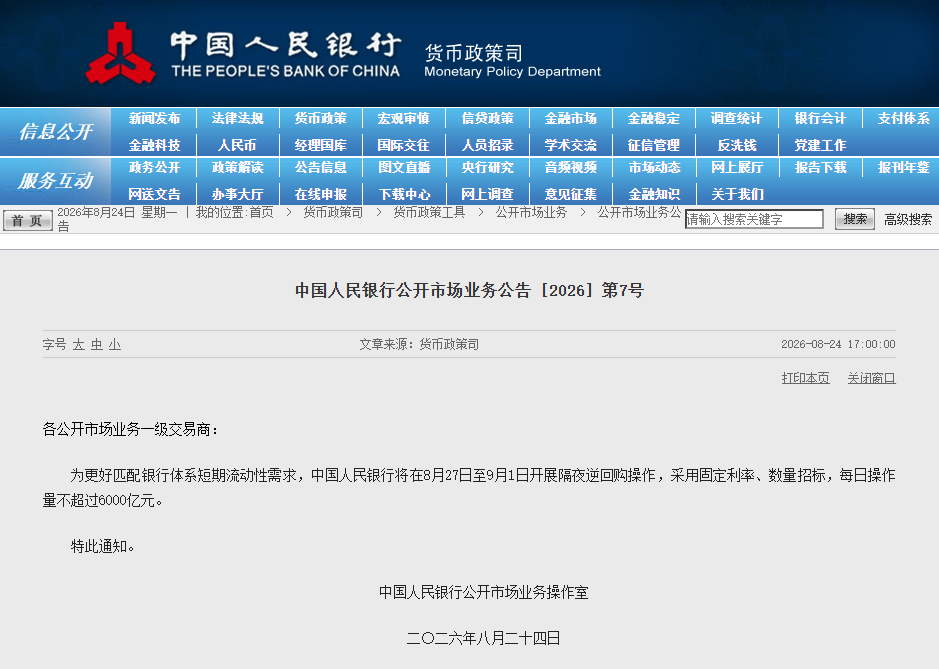
Task: Set font size to 中
Action: click(96, 344)
